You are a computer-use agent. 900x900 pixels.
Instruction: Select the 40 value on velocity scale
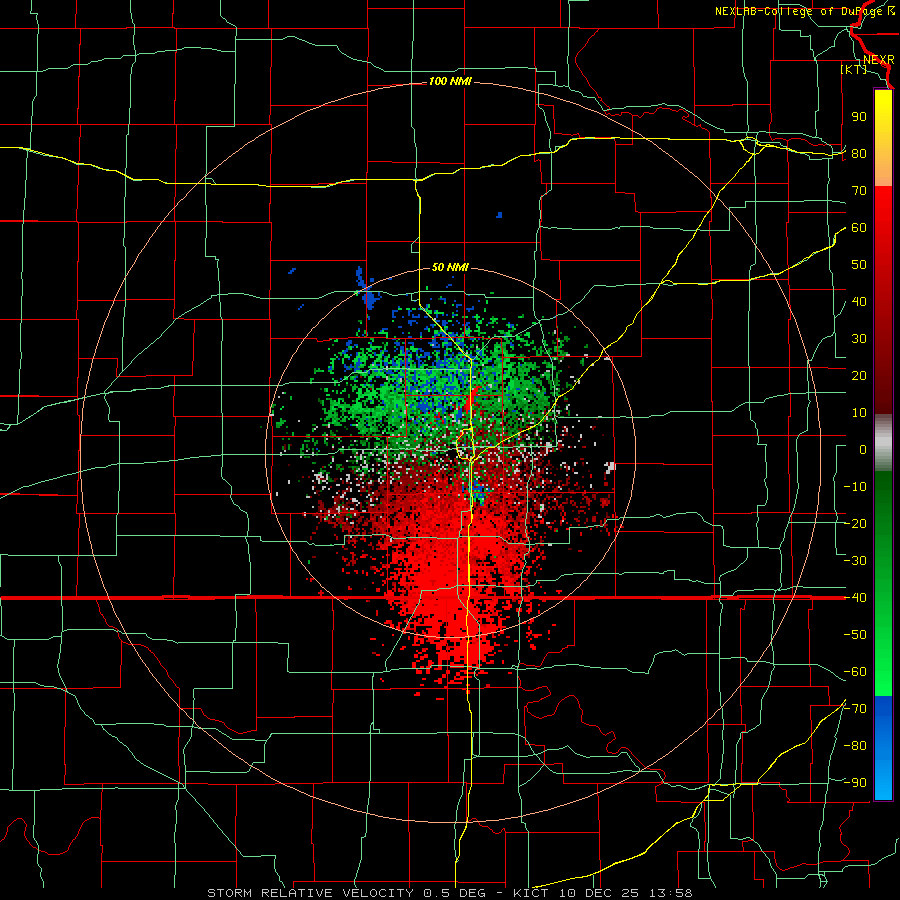[x=859, y=301]
